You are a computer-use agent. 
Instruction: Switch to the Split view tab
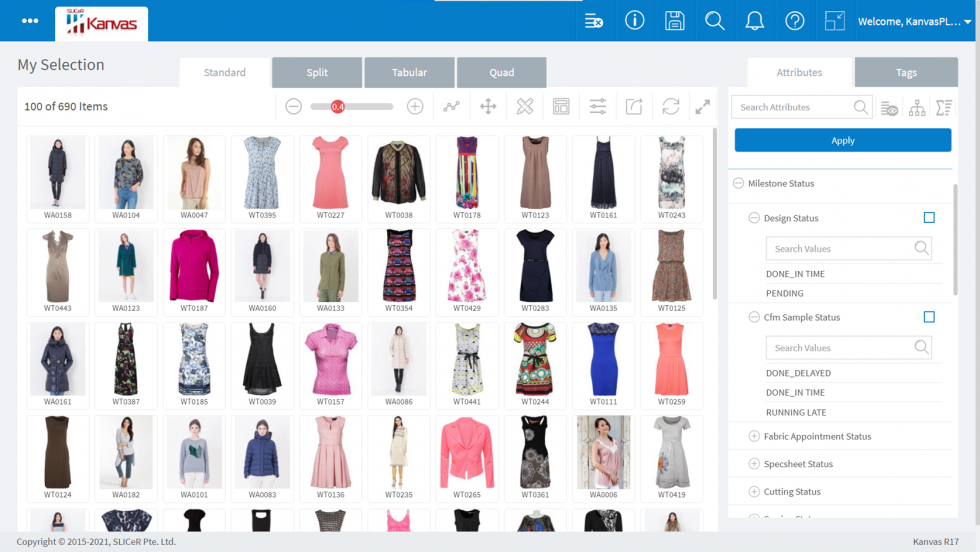317,73
